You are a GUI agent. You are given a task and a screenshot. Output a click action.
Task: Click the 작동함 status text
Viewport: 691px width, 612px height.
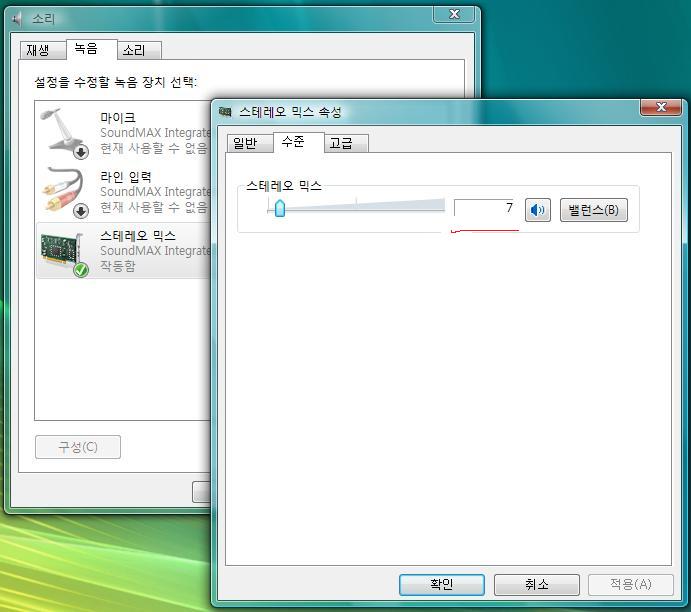tap(118, 266)
